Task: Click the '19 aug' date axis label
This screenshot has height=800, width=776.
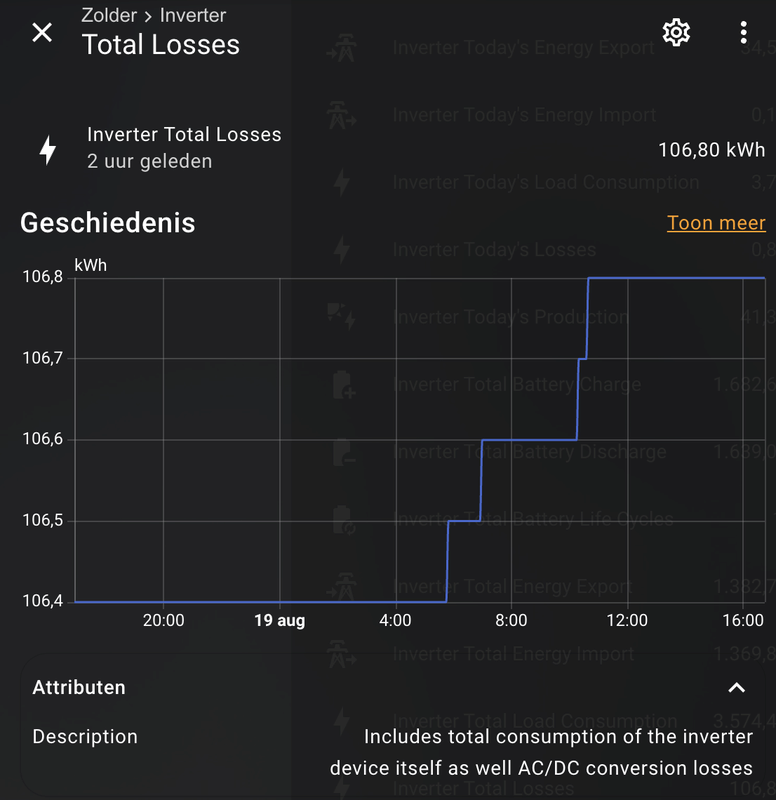Action: pos(280,621)
